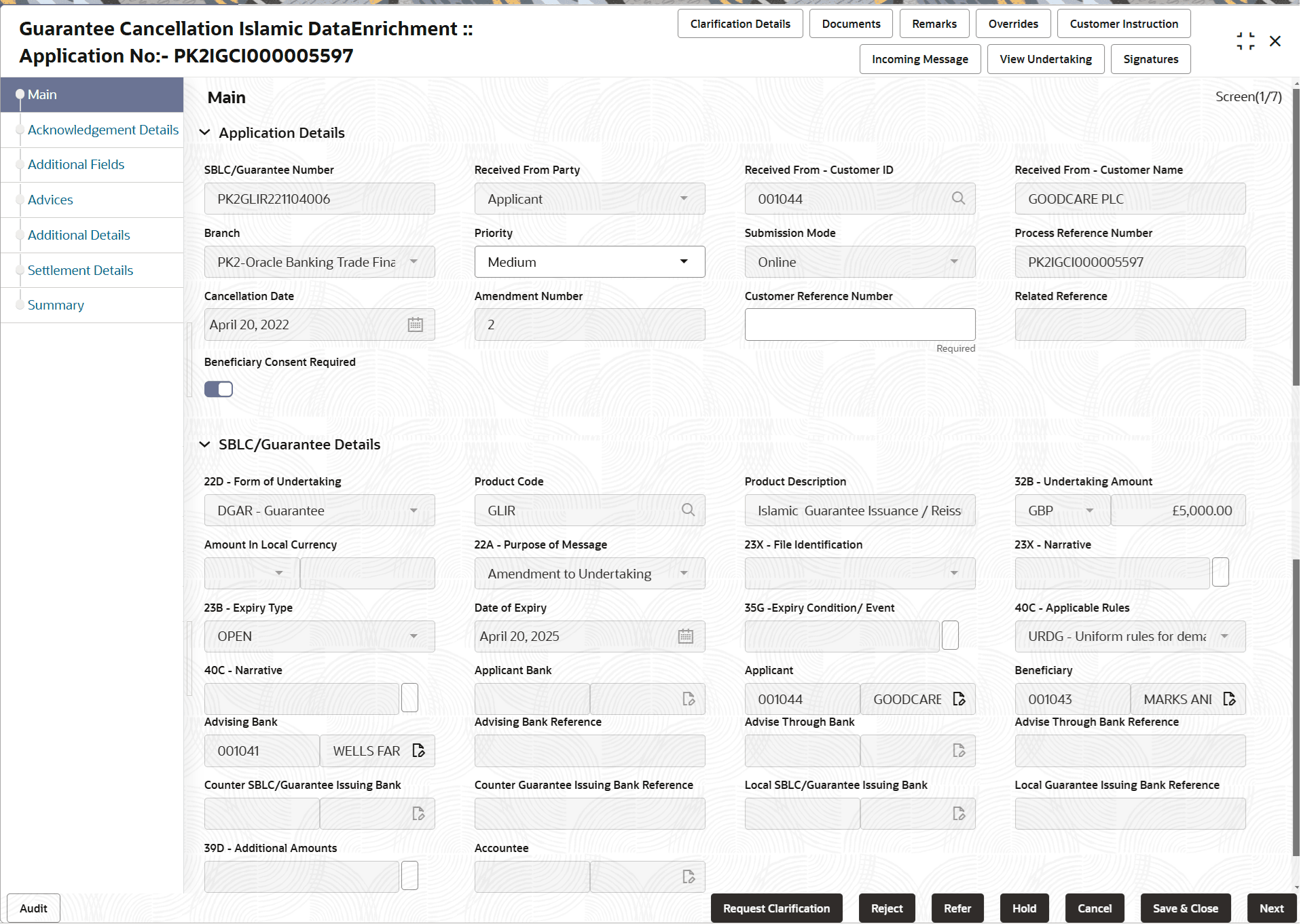Click inside the Customer Reference Number field
The image size is (1301, 924).
[859, 325]
